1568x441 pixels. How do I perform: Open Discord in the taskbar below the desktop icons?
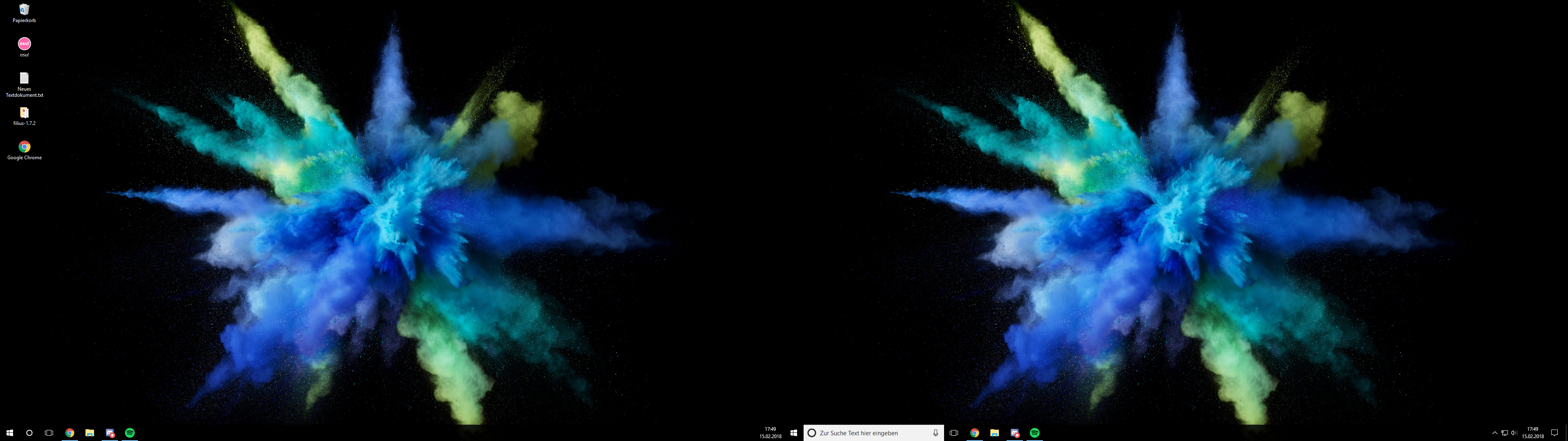109,433
